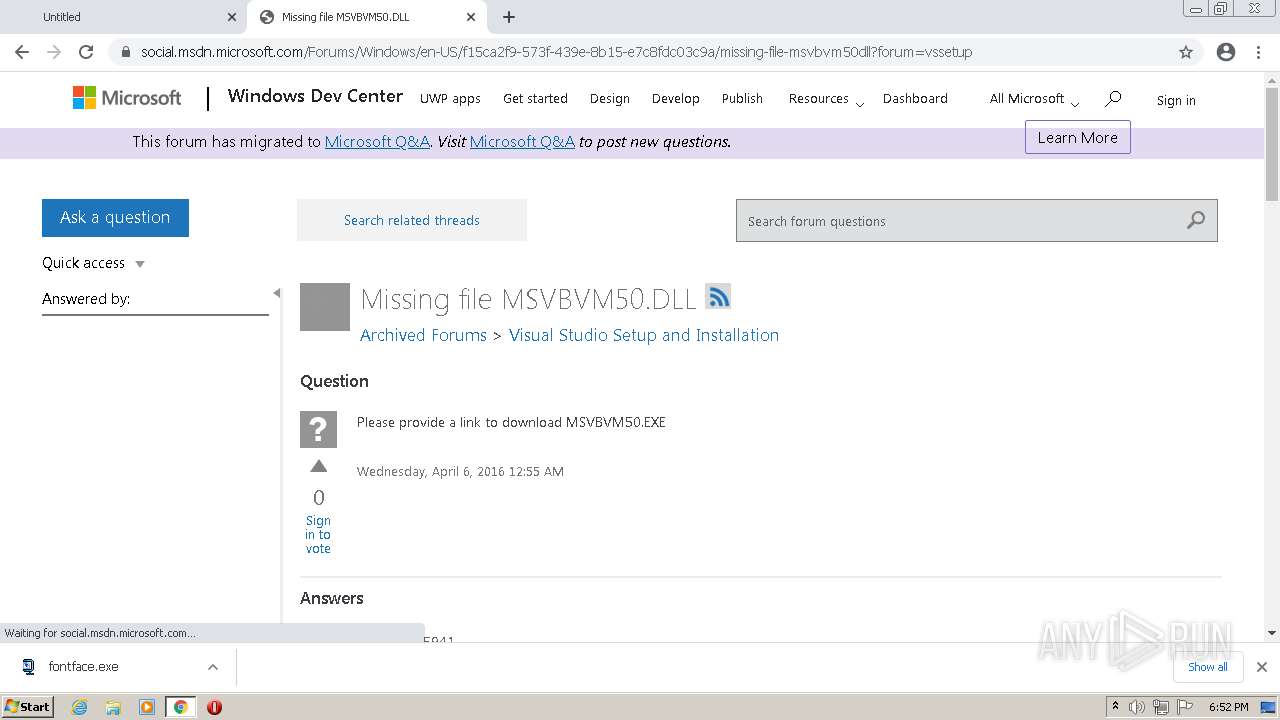Viewport: 1280px width, 720px height.
Task: Click the network icon in system tray
Action: point(1160,707)
